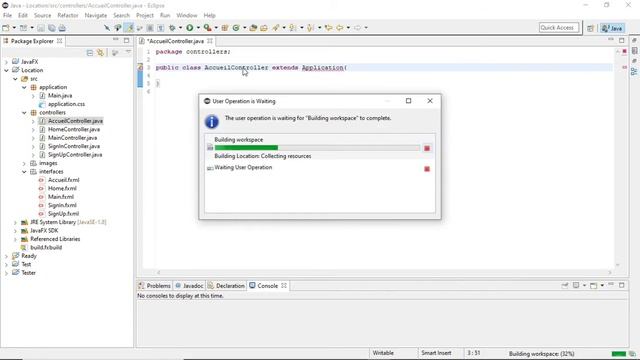Expand the images package

24,163
